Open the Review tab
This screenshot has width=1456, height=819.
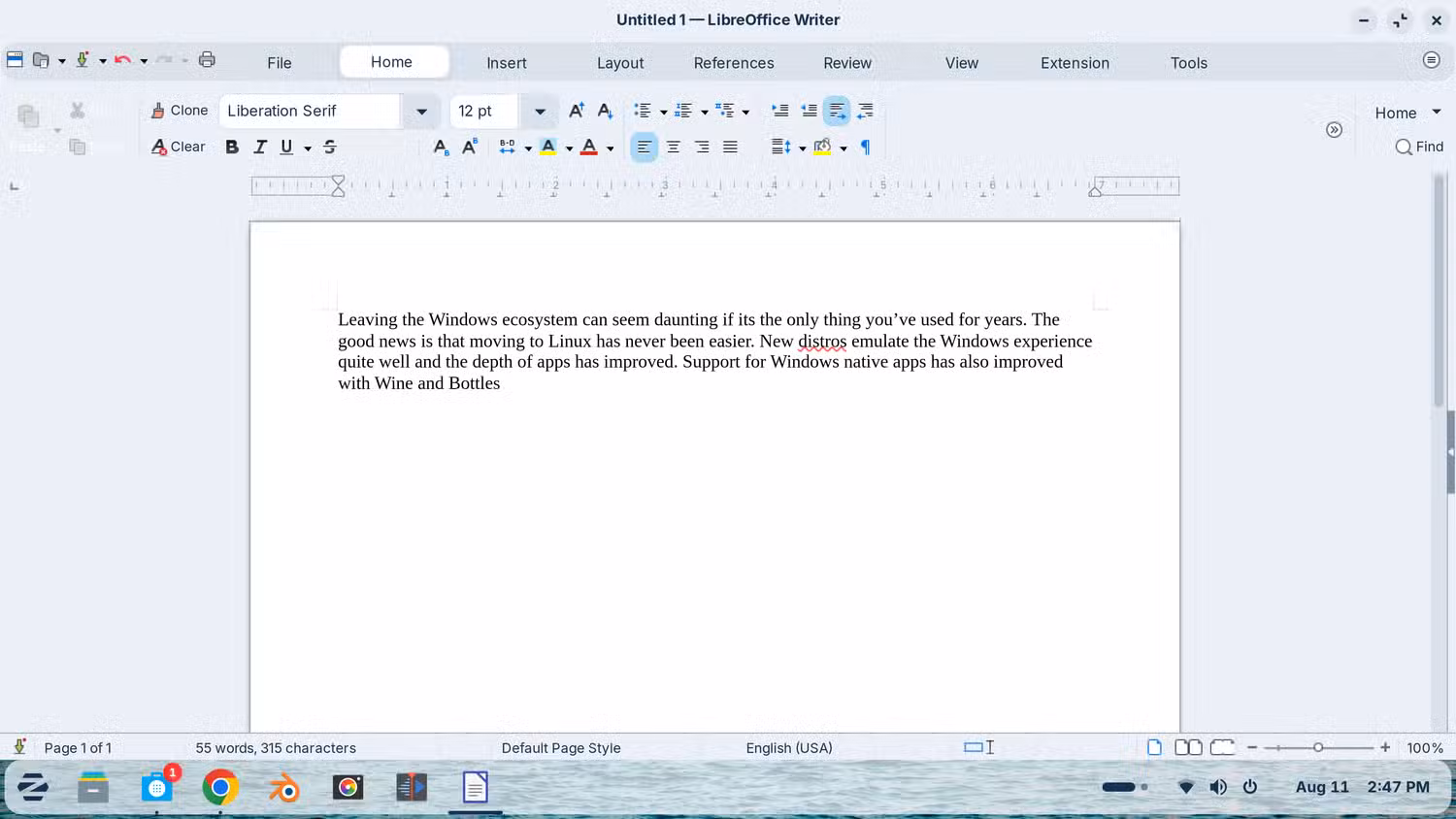(x=847, y=62)
